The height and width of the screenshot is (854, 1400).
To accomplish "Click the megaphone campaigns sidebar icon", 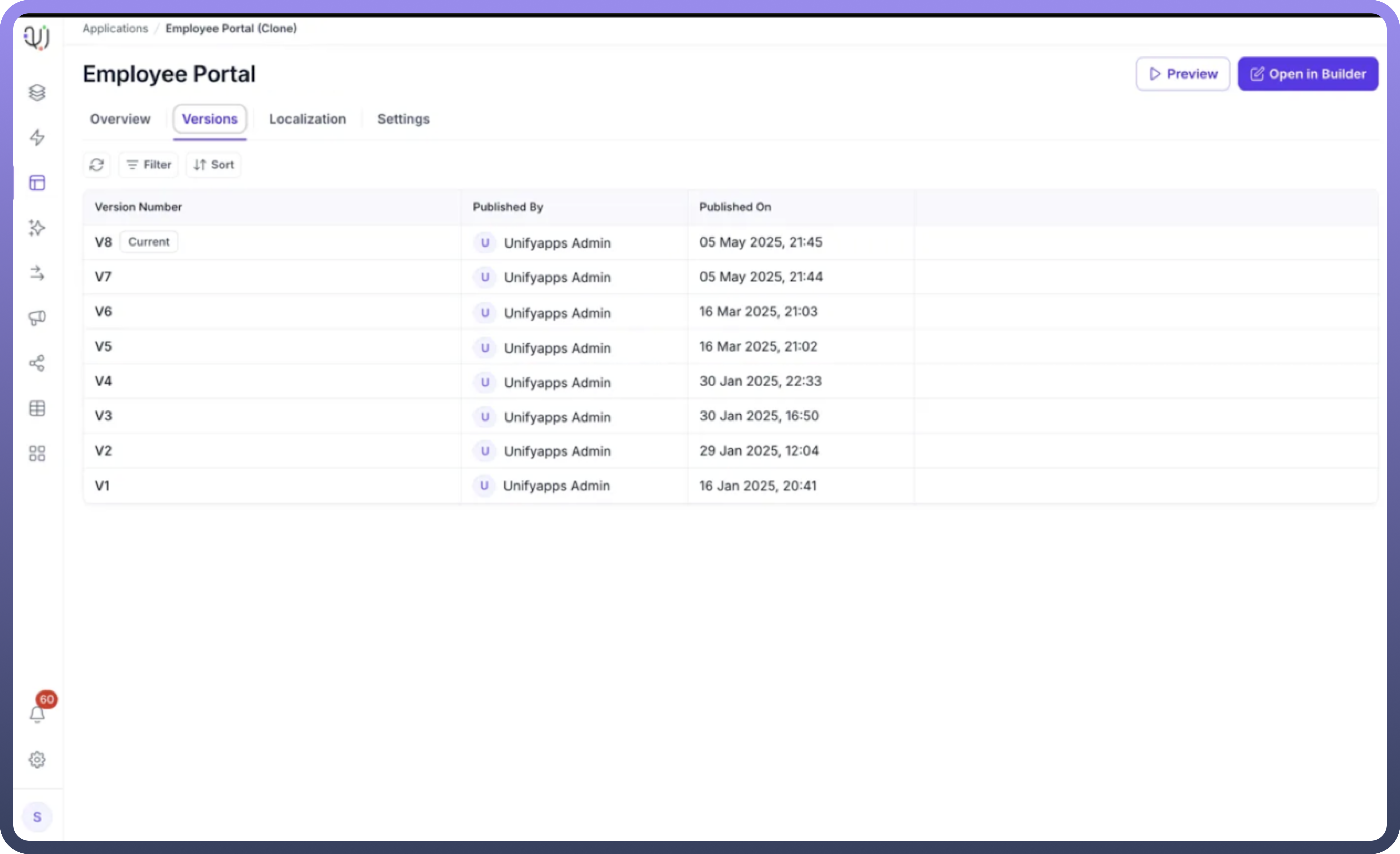I will point(37,318).
